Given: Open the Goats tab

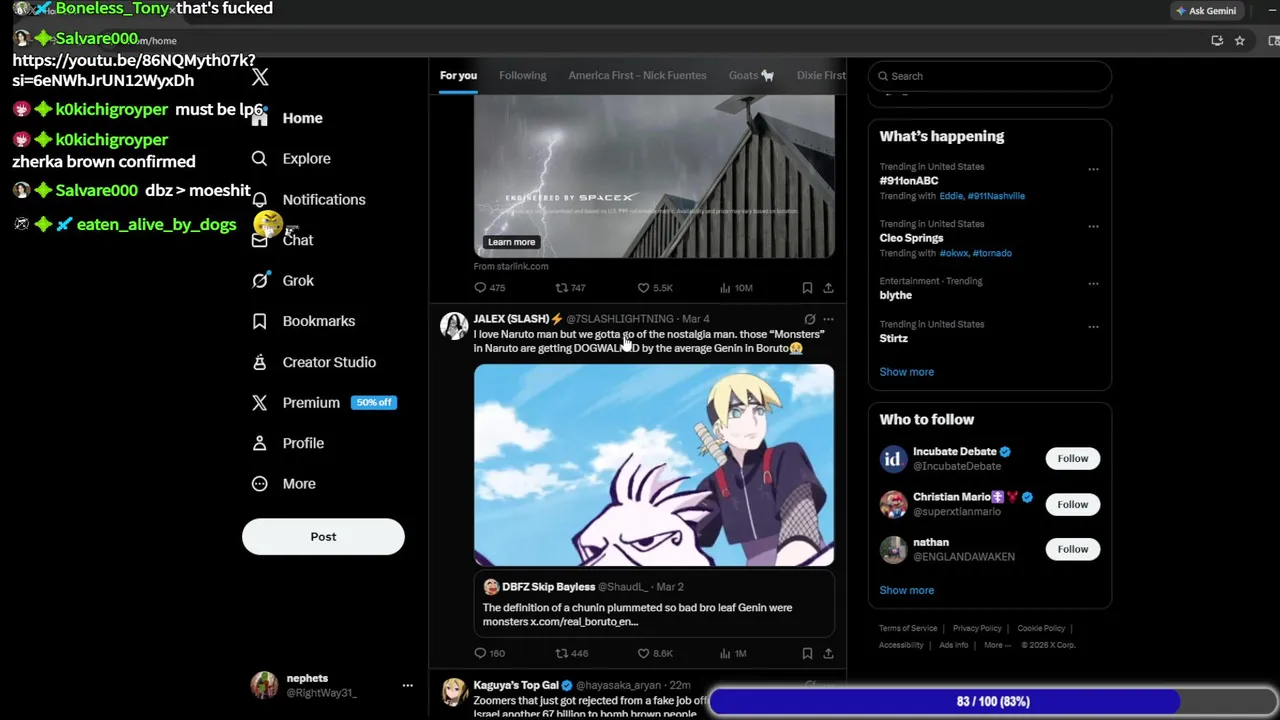Looking at the screenshot, I should pyautogui.click(x=751, y=75).
